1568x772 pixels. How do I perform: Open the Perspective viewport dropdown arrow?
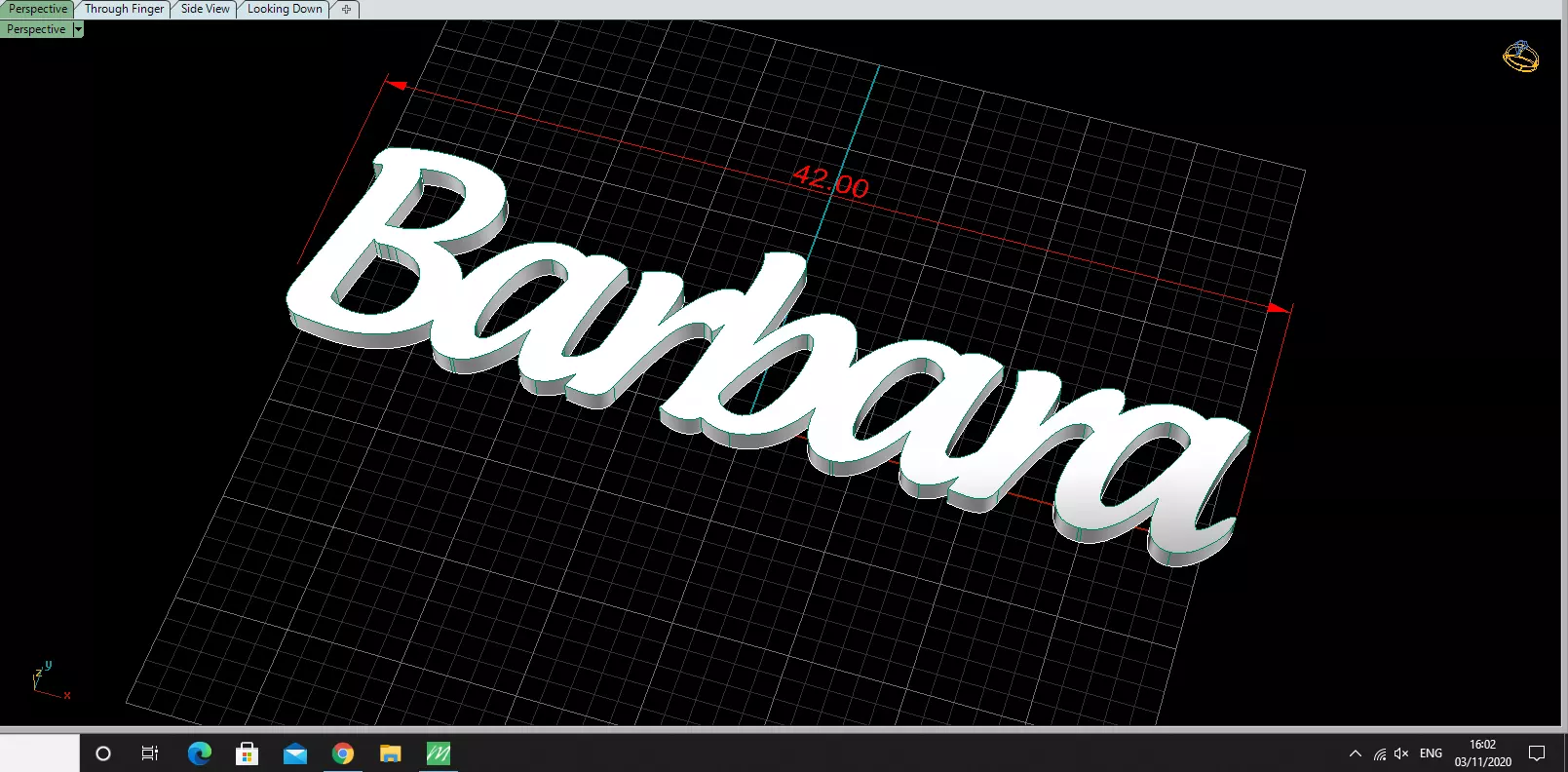click(x=78, y=29)
